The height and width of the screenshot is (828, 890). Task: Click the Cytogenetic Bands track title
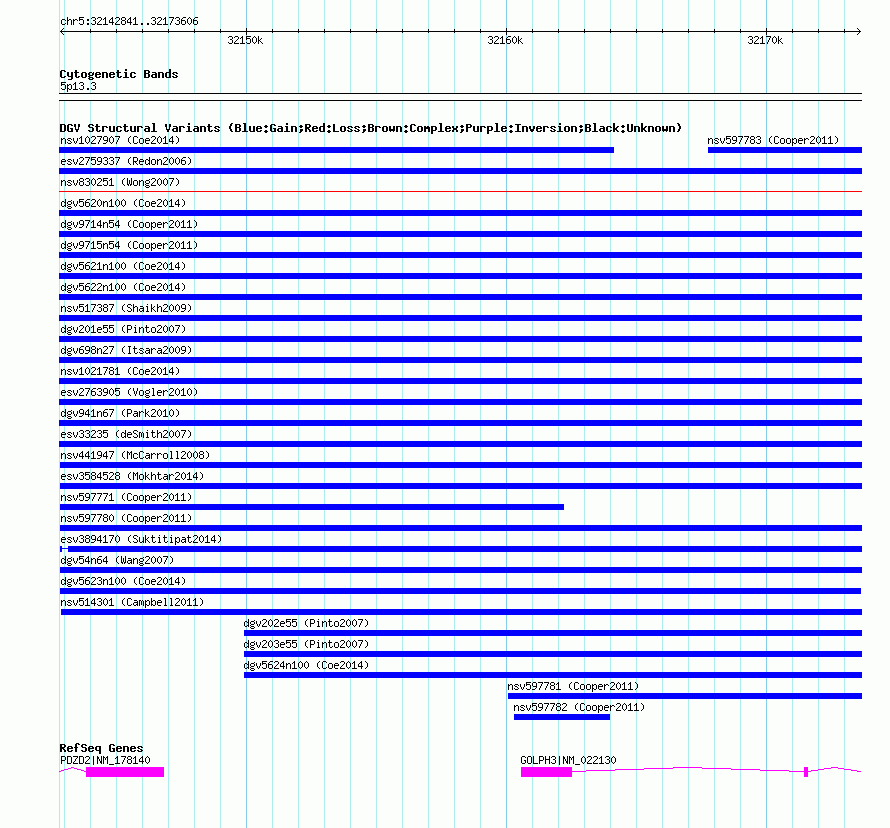pyautogui.click(x=119, y=74)
